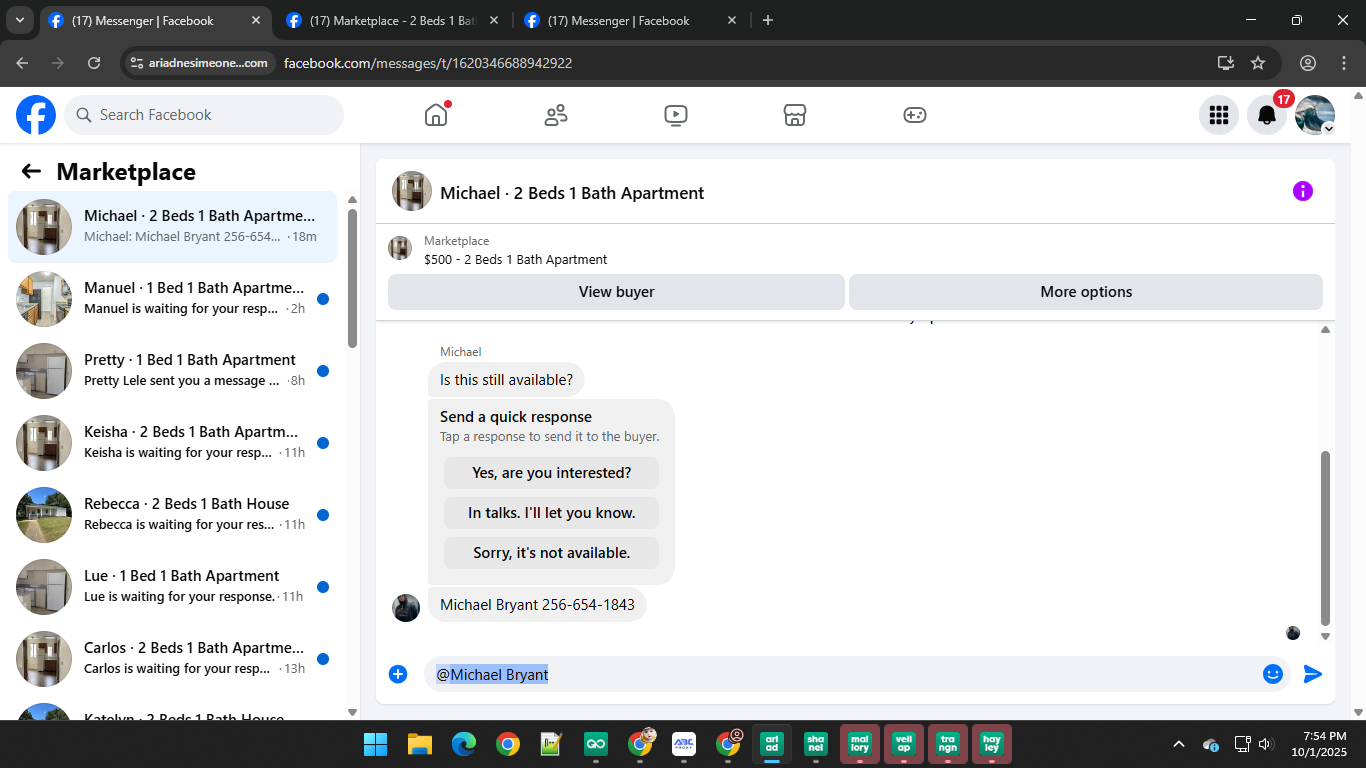Click the install app icon in address bar
1366x768 pixels.
[x=1226, y=63]
